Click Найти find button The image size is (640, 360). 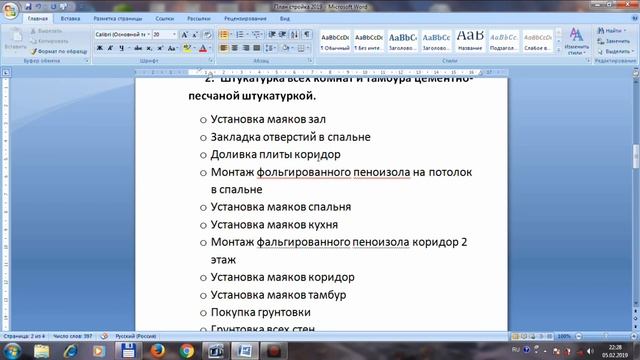pos(611,31)
